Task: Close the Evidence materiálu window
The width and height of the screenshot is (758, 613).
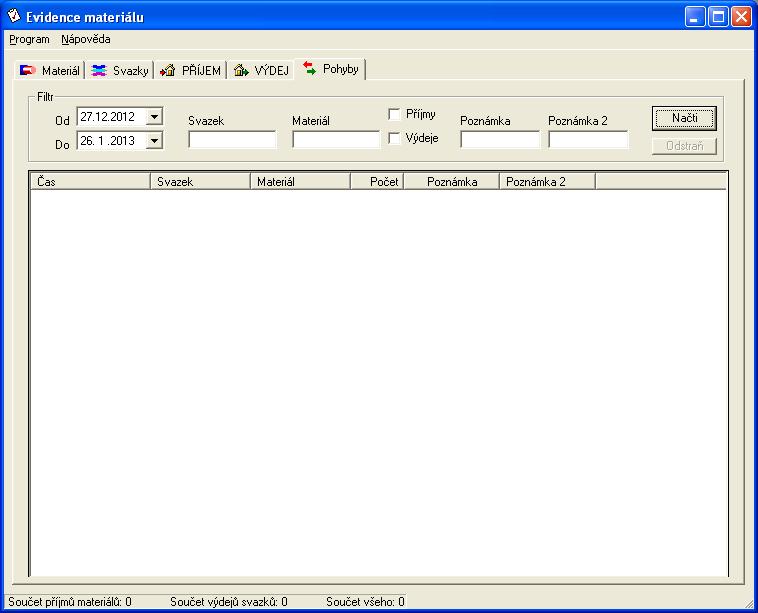Action: click(741, 17)
